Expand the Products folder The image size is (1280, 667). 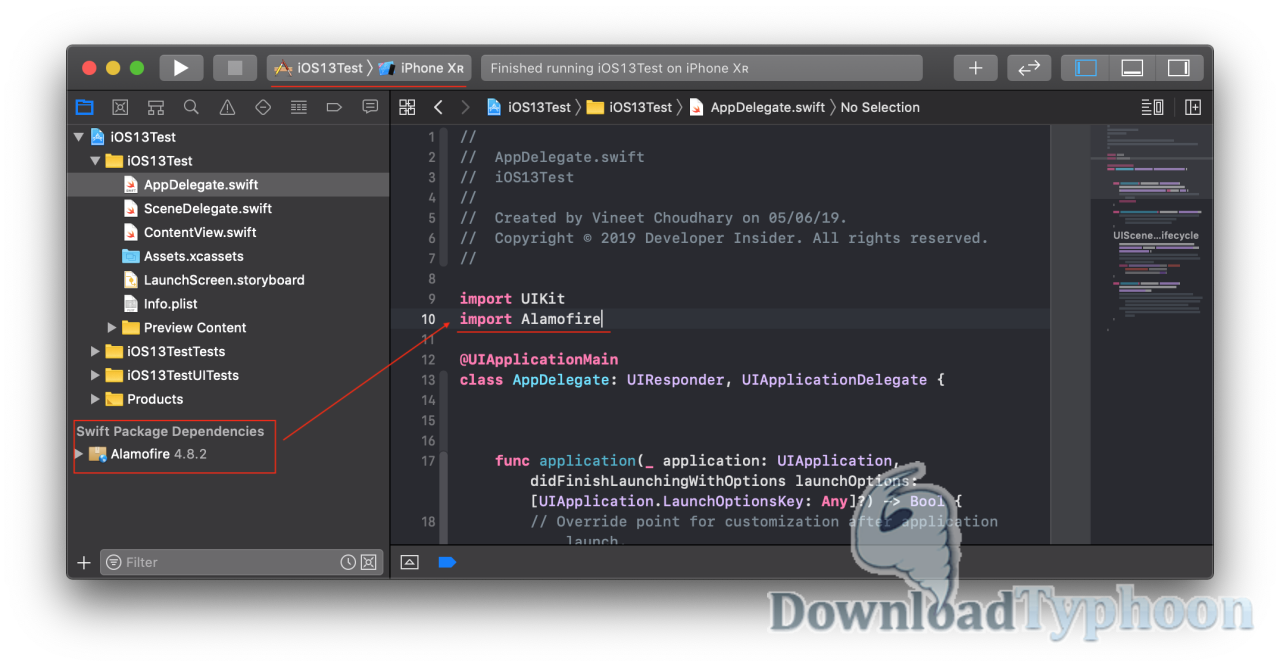pyautogui.click(x=96, y=399)
